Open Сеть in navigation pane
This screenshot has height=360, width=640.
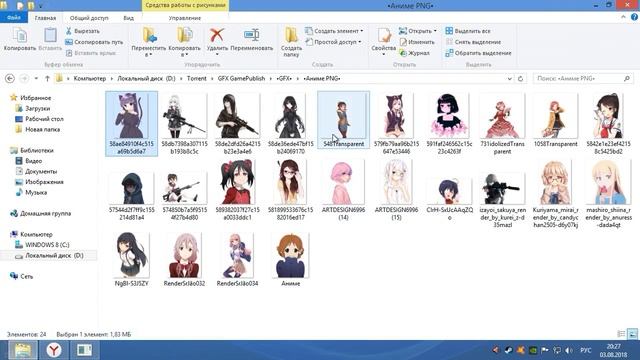click(x=27, y=276)
